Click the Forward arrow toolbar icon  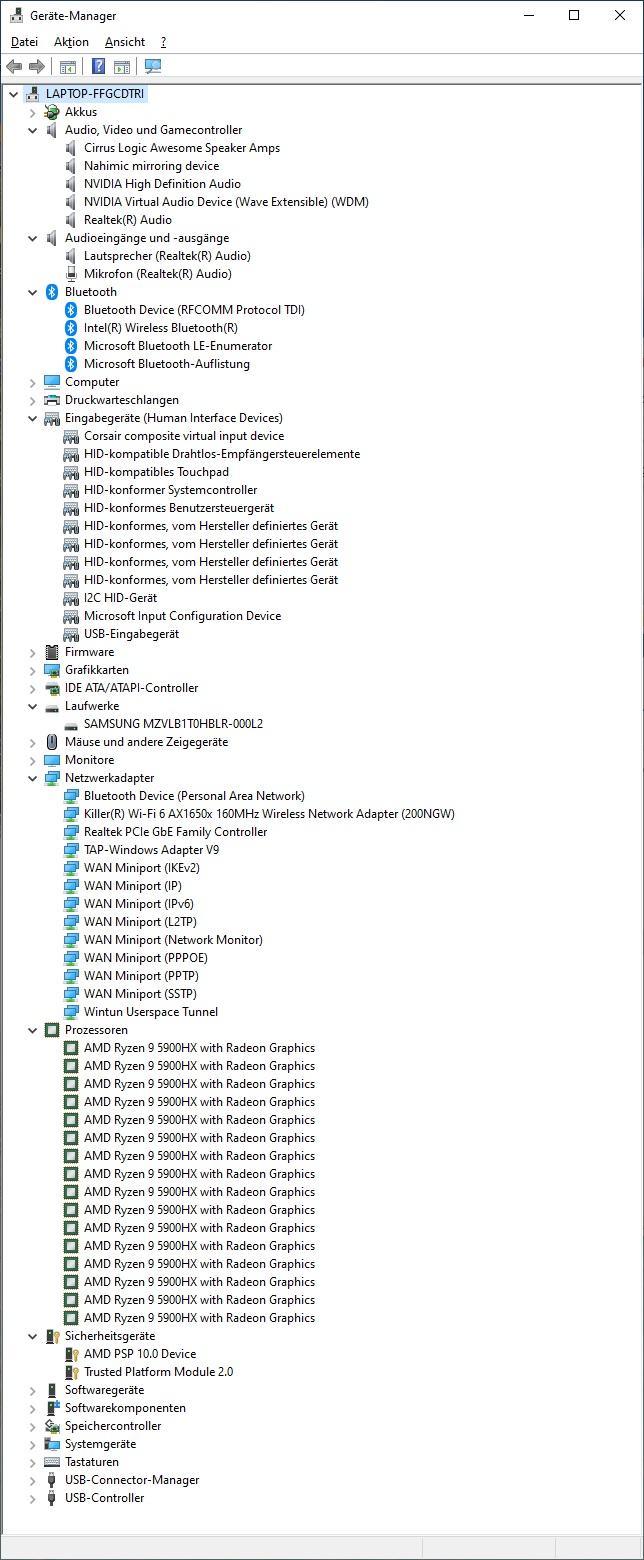coord(37,67)
